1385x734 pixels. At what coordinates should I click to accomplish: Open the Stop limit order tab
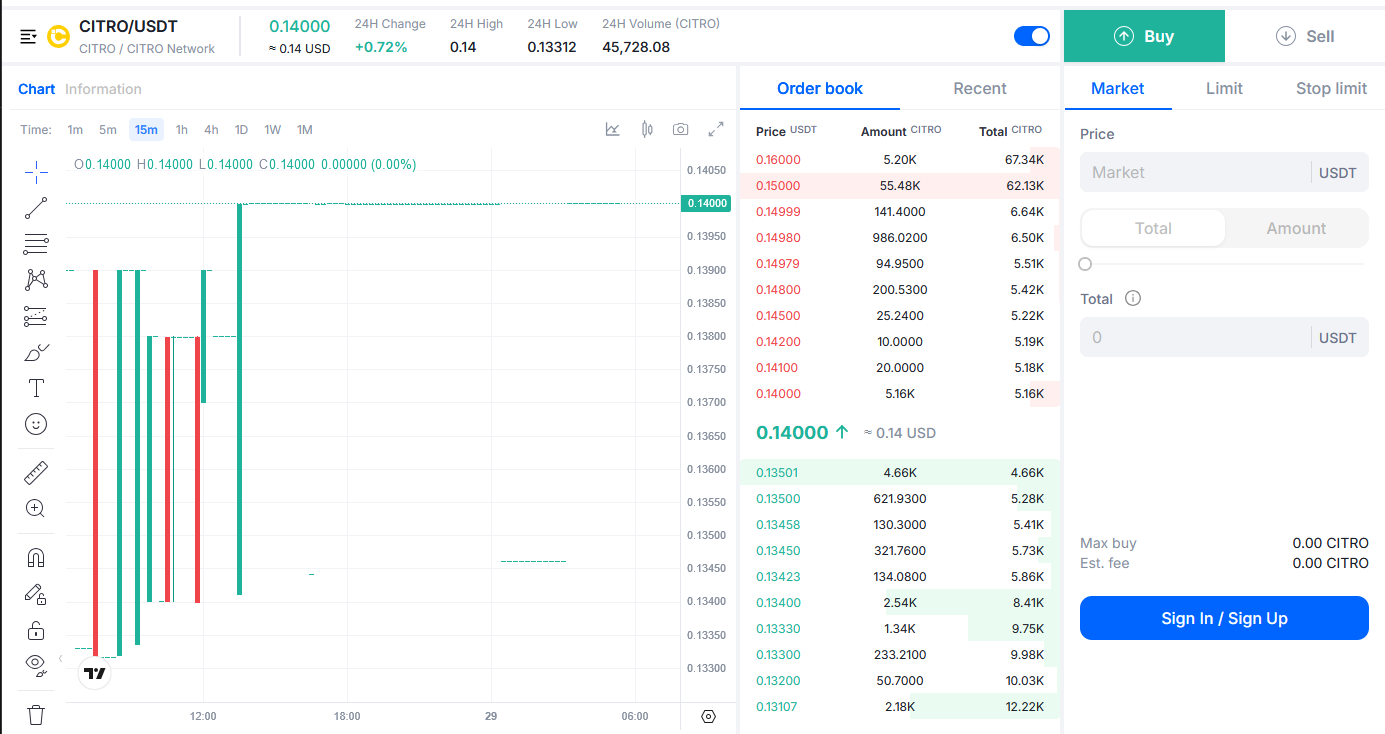(1330, 88)
